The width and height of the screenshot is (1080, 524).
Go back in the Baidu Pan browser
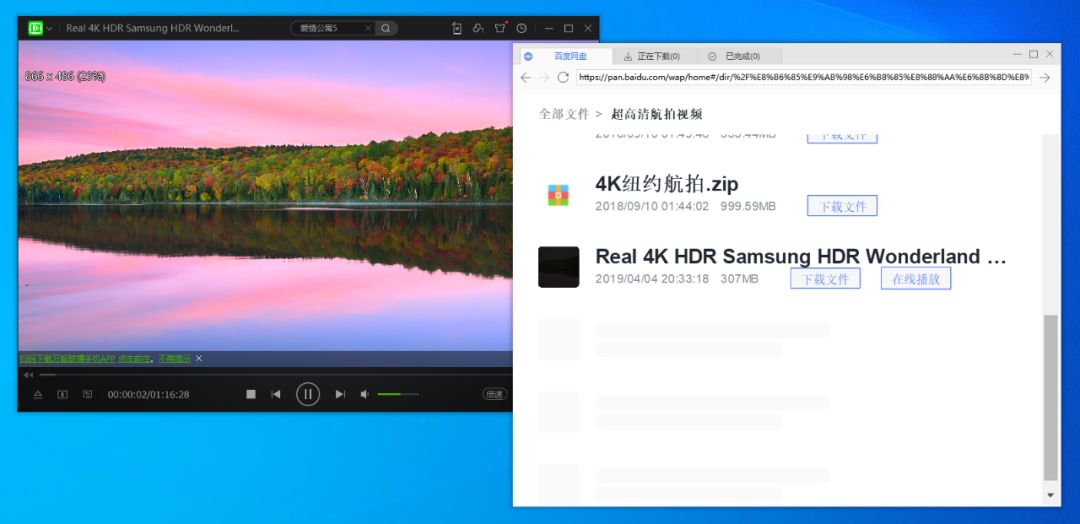(526, 78)
